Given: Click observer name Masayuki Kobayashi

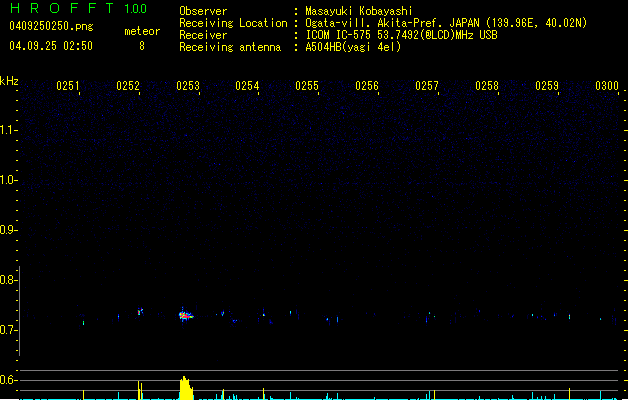Looking at the screenshot, I should click(359, 11).
